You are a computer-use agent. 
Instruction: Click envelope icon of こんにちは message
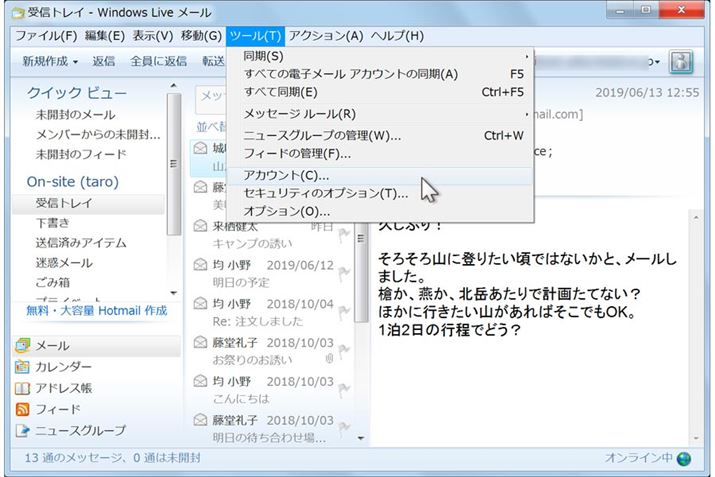pyautogui.click(x=200, y=381)
